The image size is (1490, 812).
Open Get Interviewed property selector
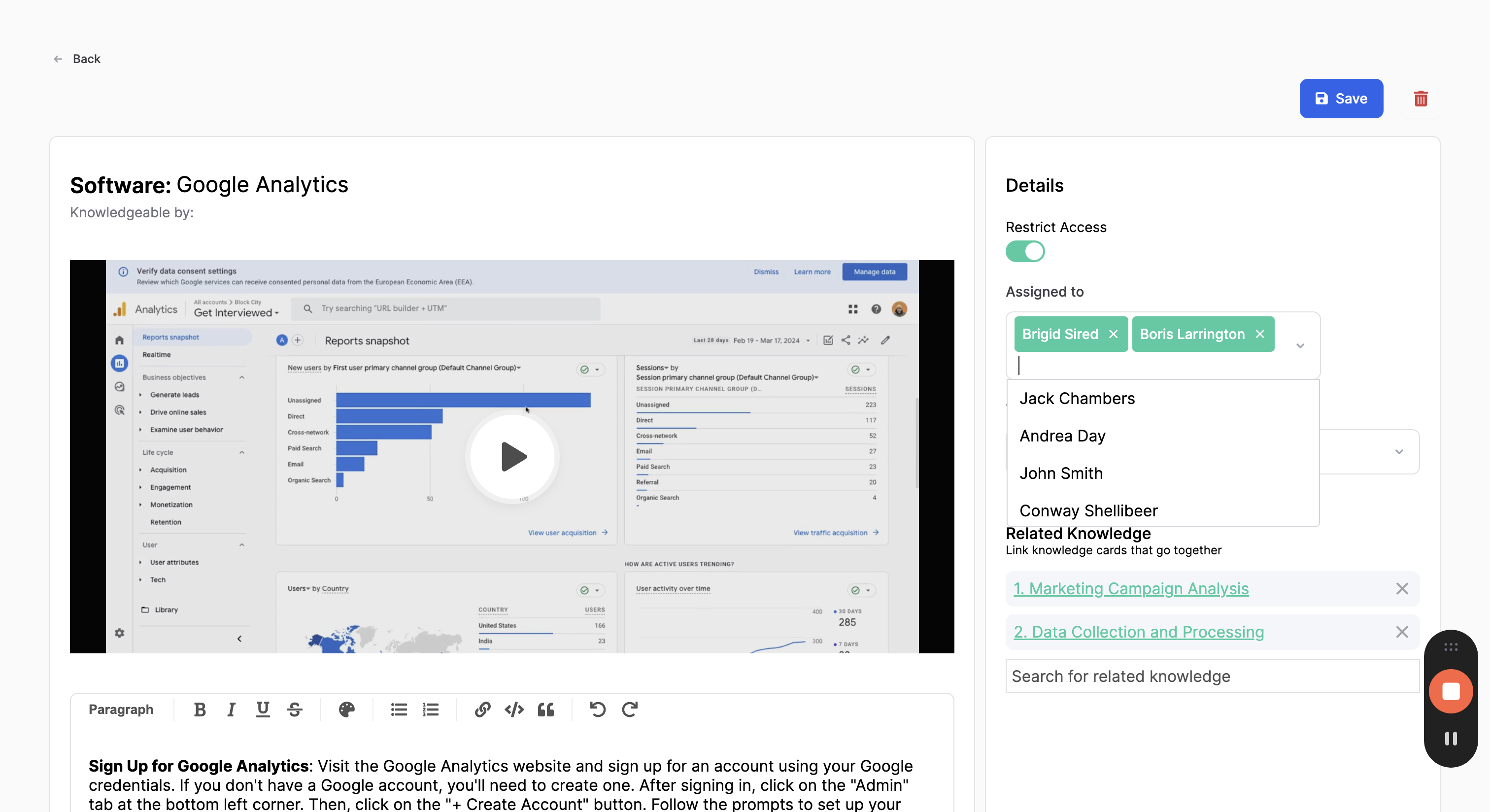236,313
